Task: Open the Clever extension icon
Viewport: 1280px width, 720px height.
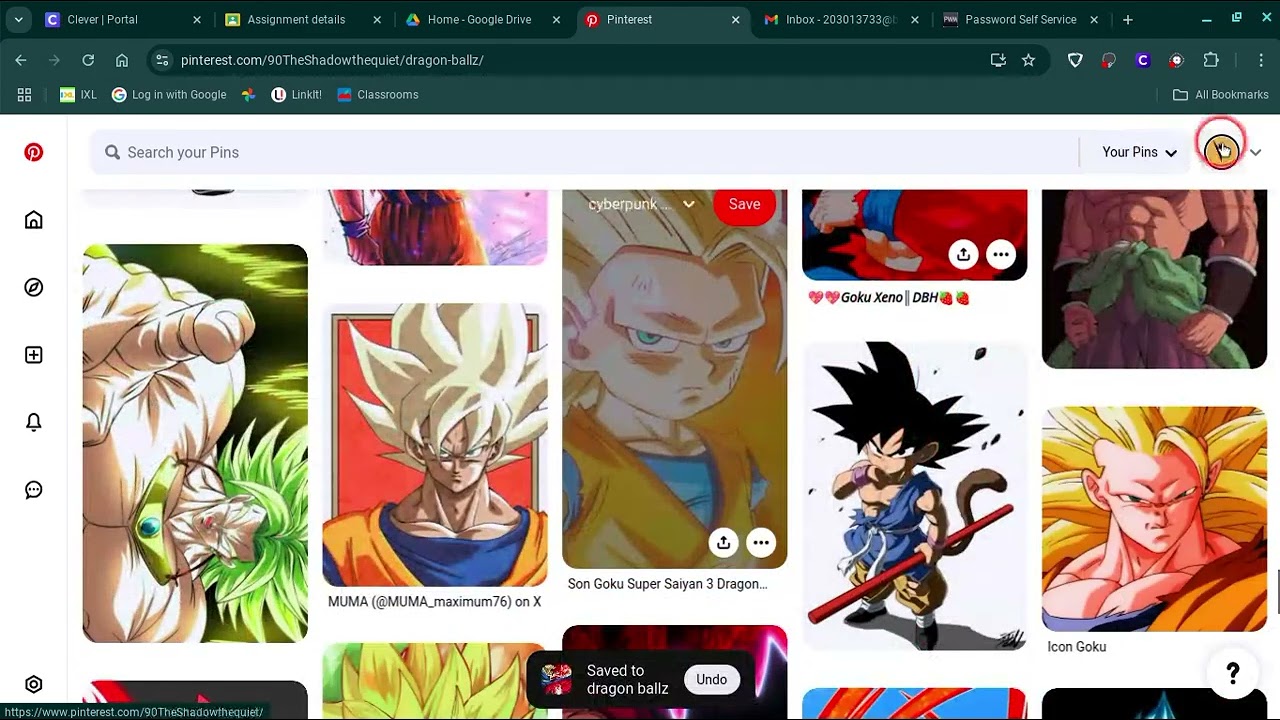Action: (x=1143, y=60)
